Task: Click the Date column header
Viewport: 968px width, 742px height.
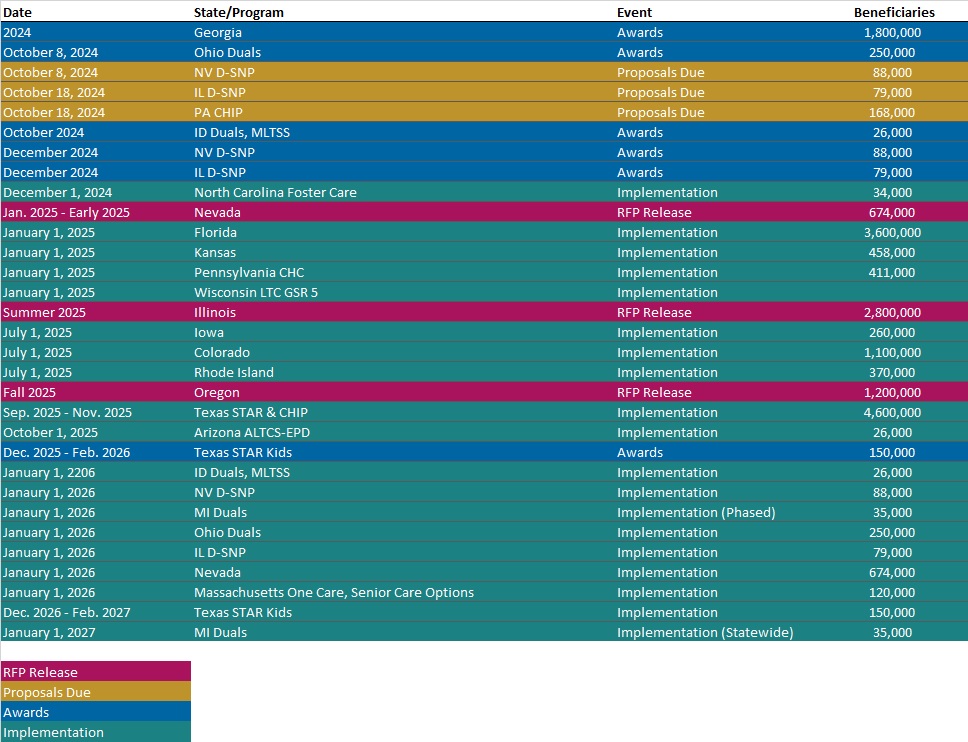Action: (x=17, y=12)
